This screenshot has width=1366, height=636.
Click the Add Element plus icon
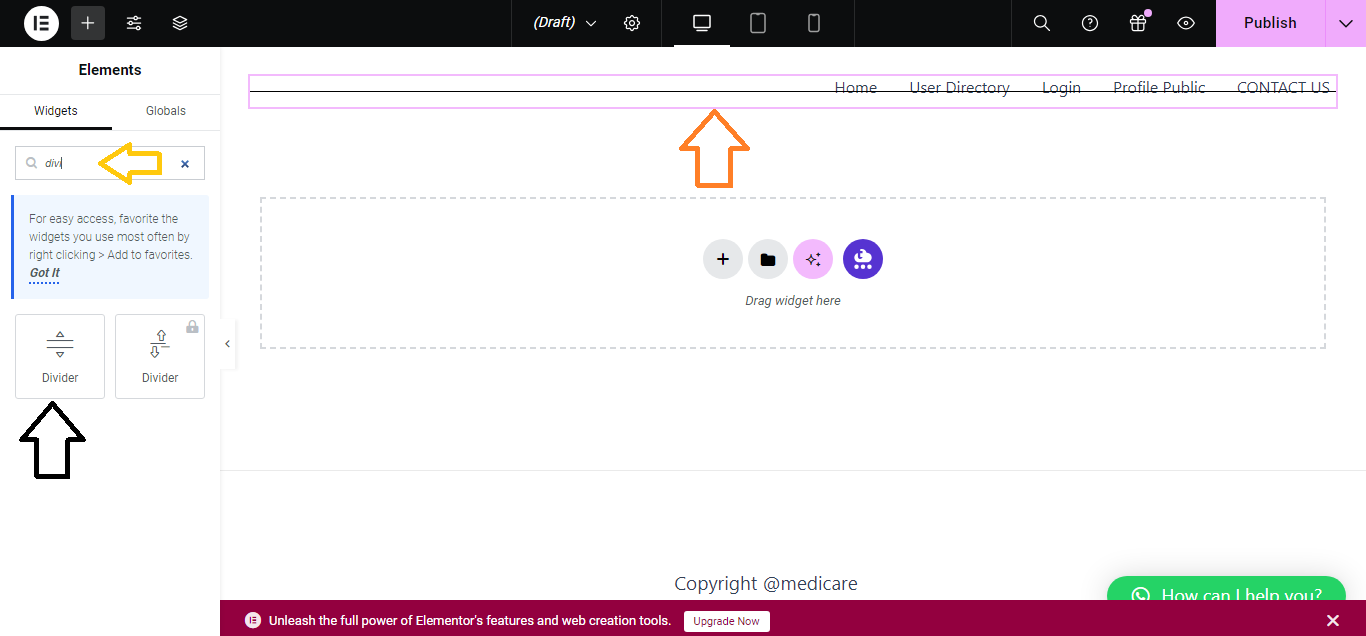88,23
